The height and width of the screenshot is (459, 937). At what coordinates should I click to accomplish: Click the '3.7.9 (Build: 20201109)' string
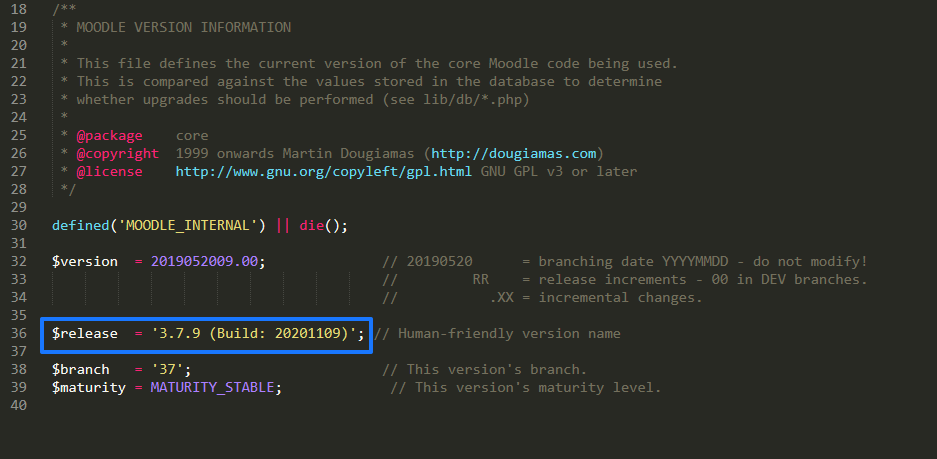254,333
